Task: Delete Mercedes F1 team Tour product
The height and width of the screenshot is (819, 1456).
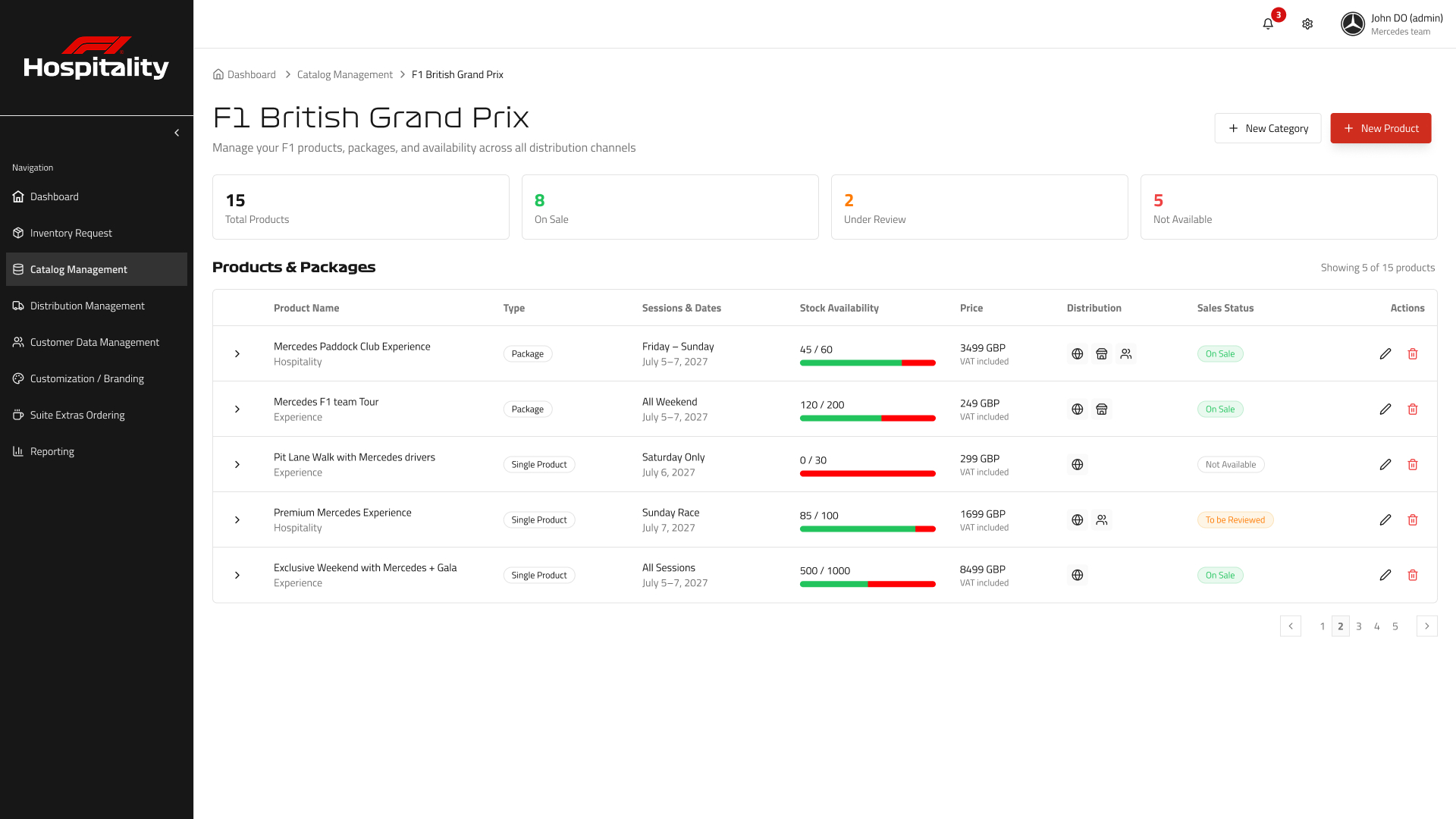Action: pyautogui.click(x=1413, y=409)
